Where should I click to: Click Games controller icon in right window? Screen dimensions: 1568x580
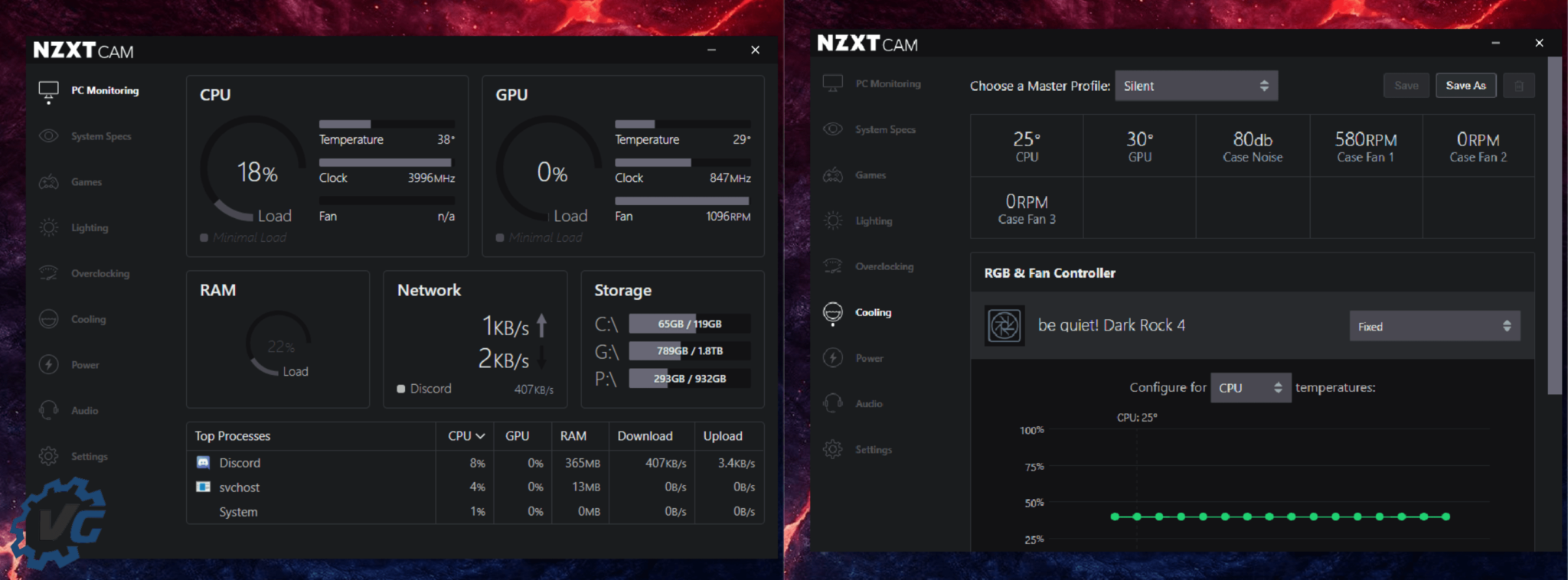point(832,175)
